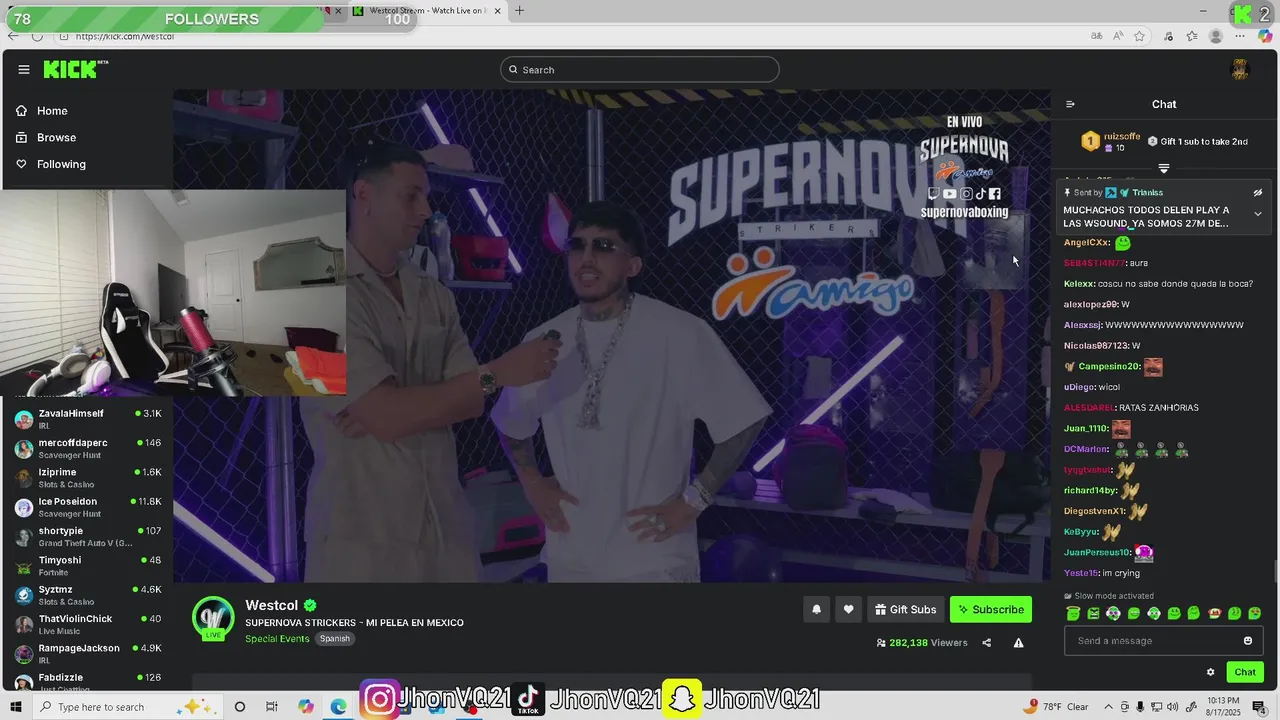Open Microsoft Edge from the taskbar
The height and width of the screenshot is (720, 1280).
coord(339,707)
